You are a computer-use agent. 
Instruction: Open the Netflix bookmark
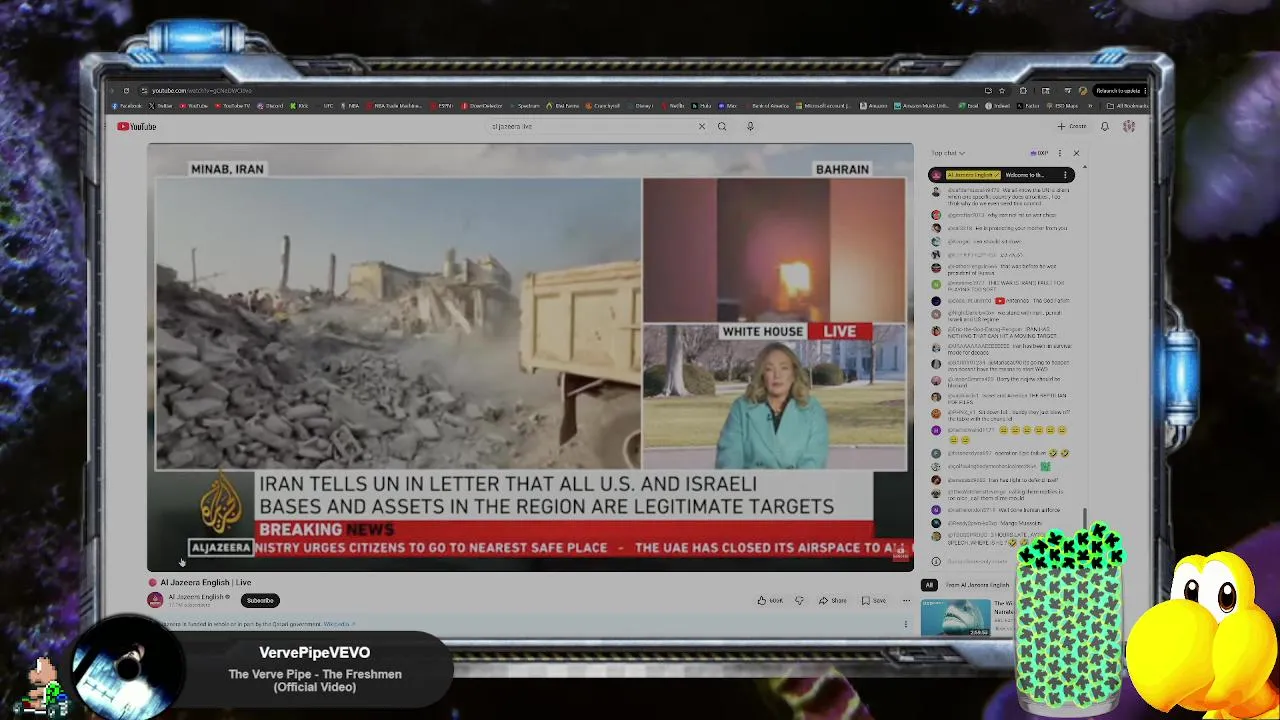point(673,106)
